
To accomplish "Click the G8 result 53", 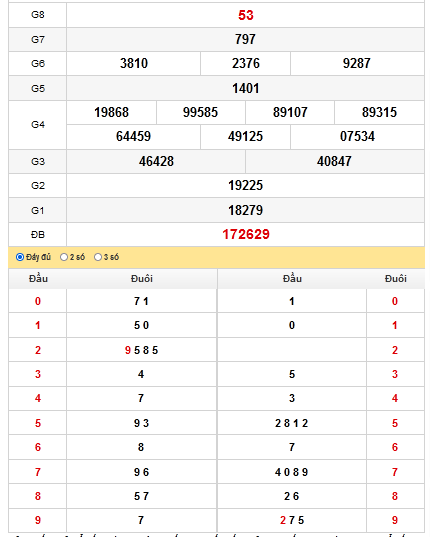I will click(x=246, y=15).
